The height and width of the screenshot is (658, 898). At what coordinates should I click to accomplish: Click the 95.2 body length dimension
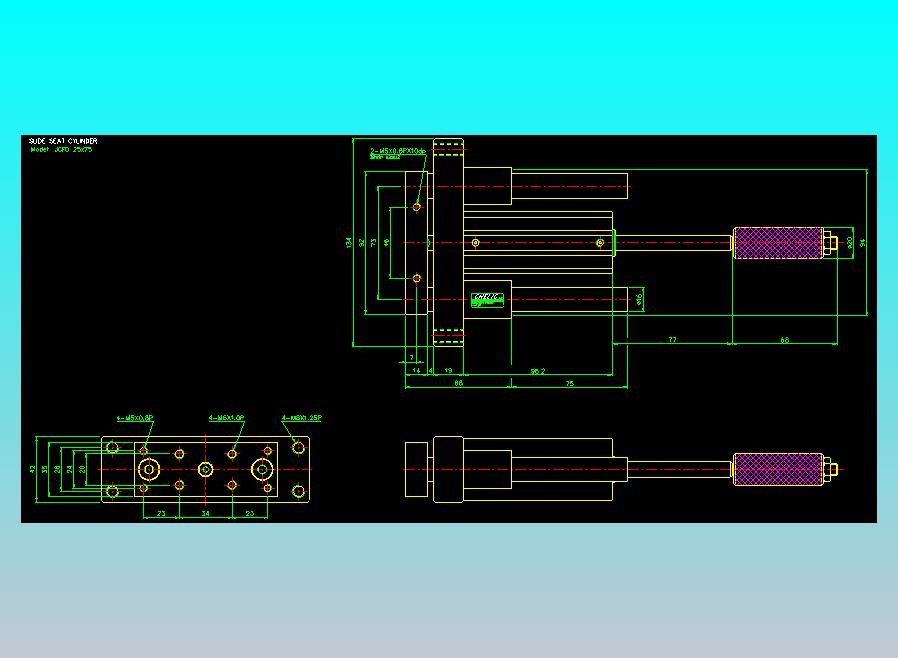click(x=537, y=371)
